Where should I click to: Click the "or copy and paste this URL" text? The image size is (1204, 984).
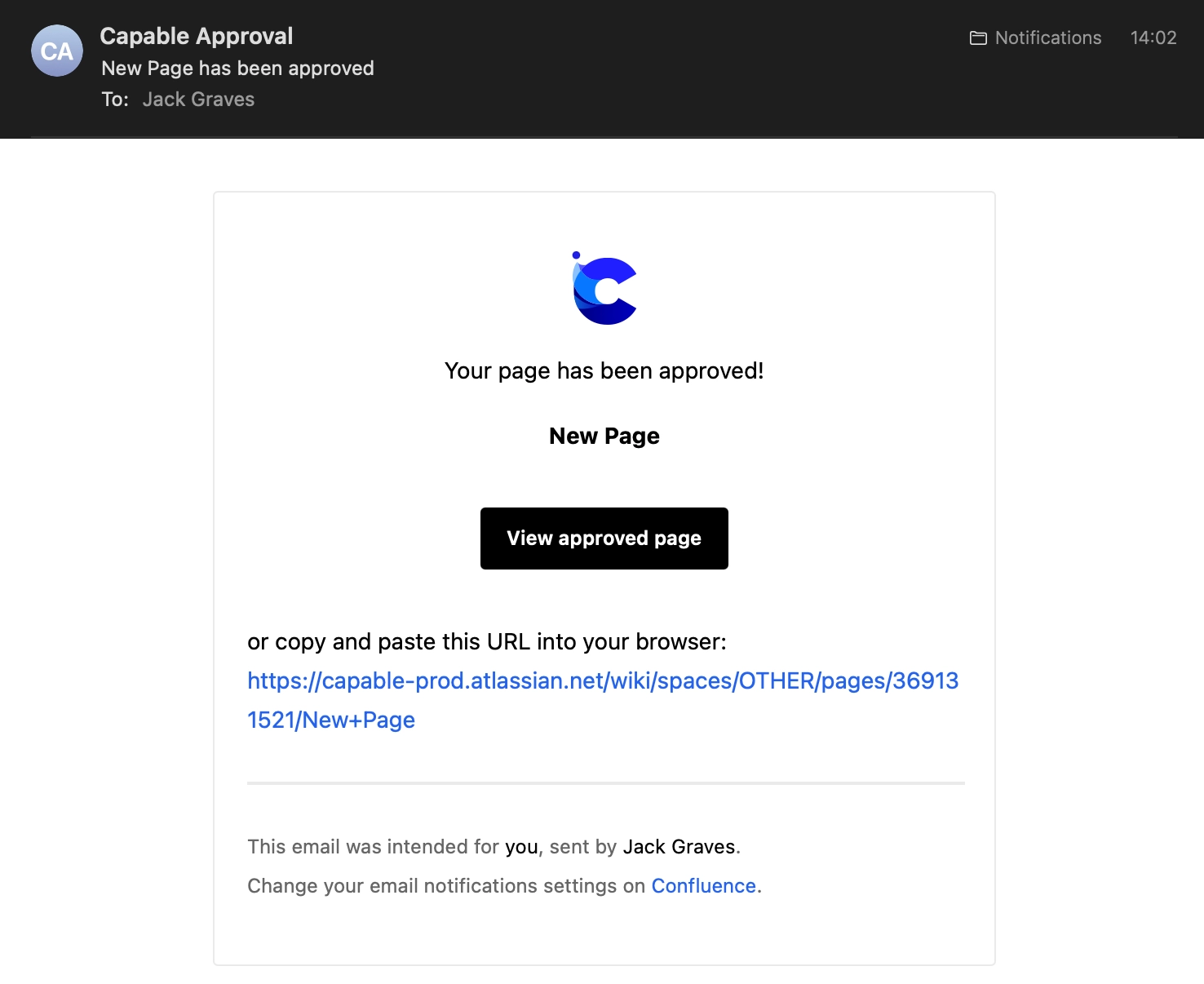point(486,642)
